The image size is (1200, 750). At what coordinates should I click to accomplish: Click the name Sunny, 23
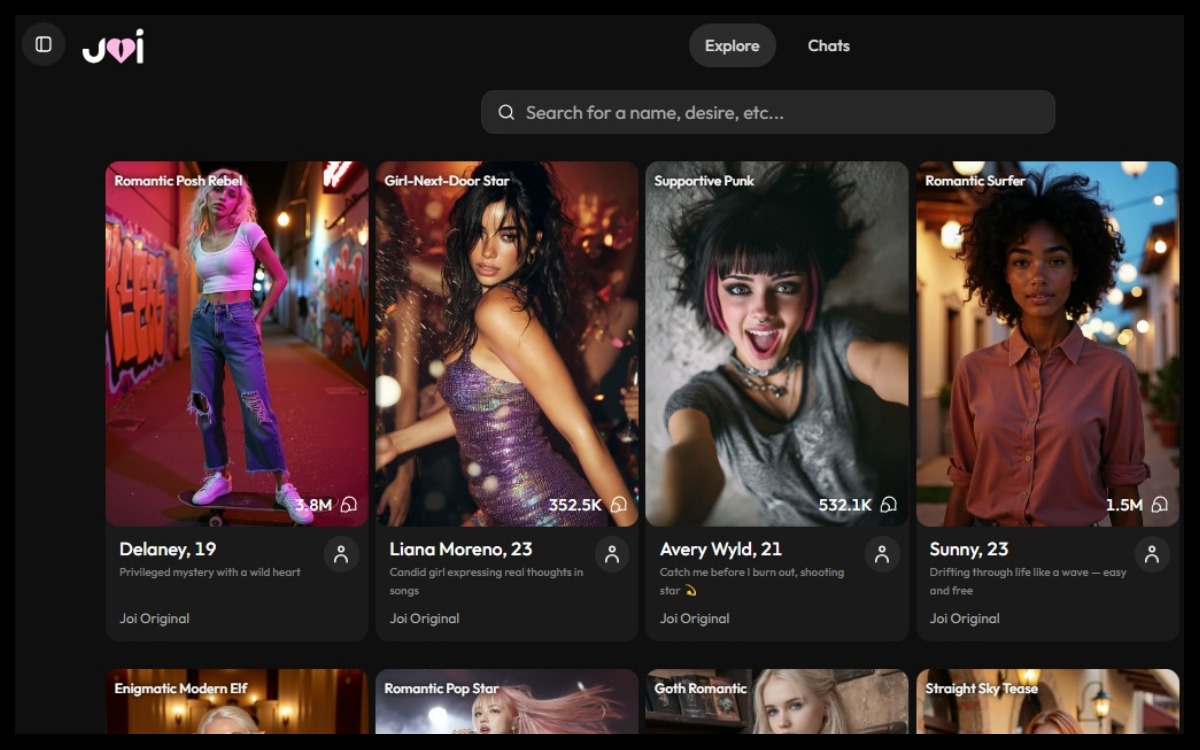[x=969, y=549]
